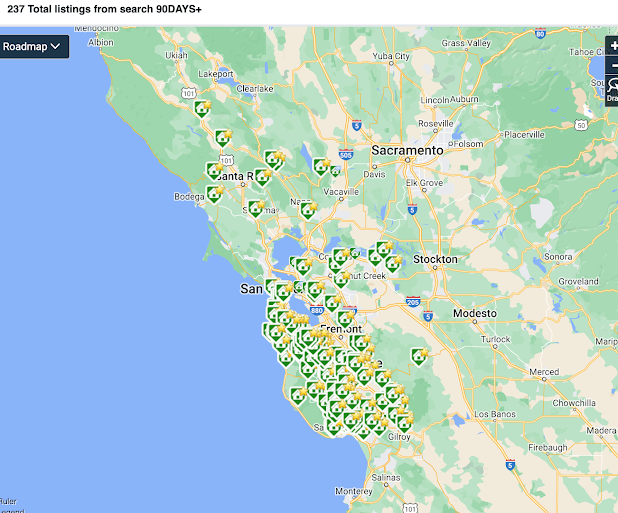Select listing marker covering the Napa label
This screenshot has height=513, width=618.
[x=308, y=210]
